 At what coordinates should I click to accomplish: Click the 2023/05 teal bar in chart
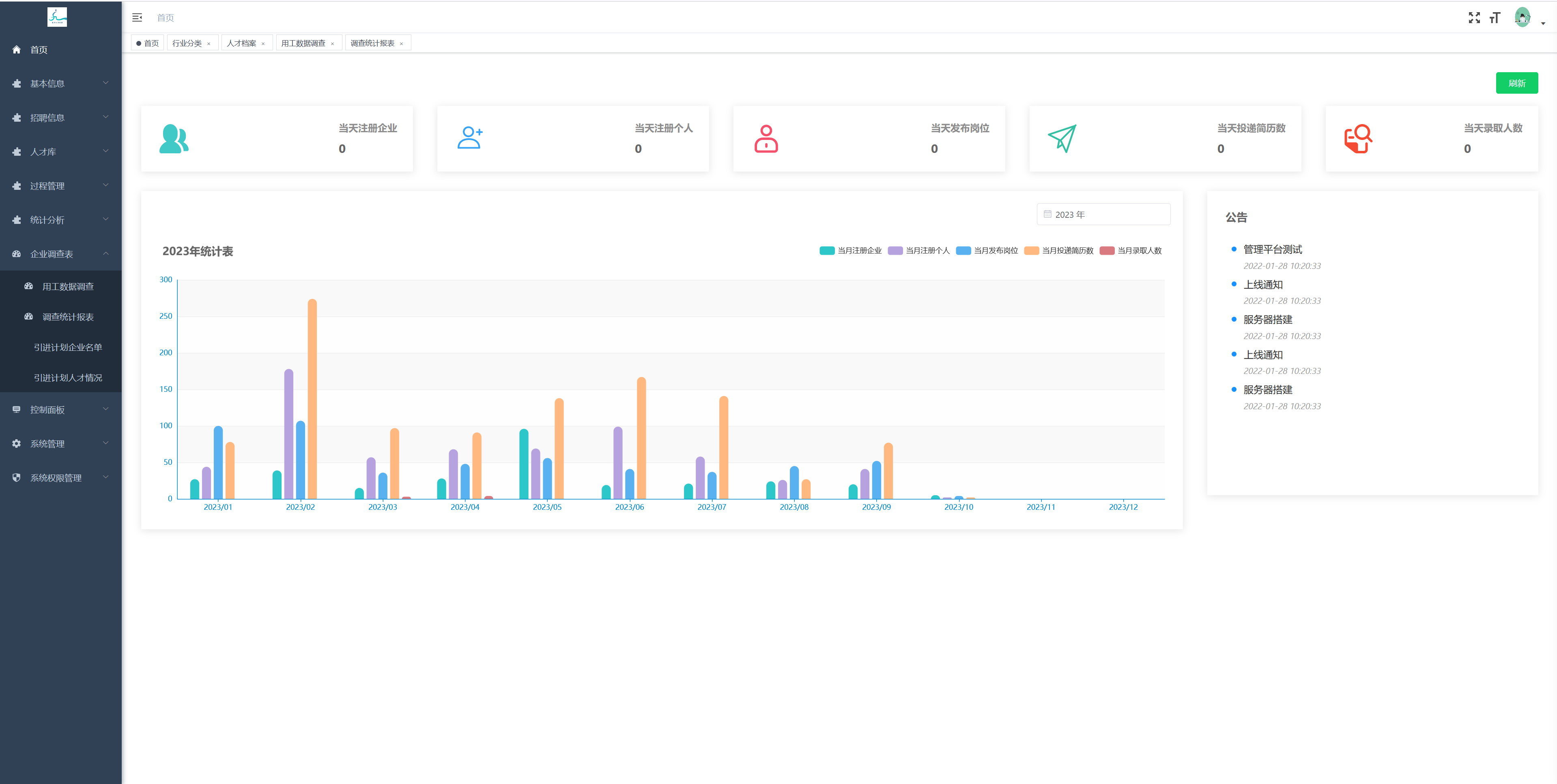(x=524, y=464)
